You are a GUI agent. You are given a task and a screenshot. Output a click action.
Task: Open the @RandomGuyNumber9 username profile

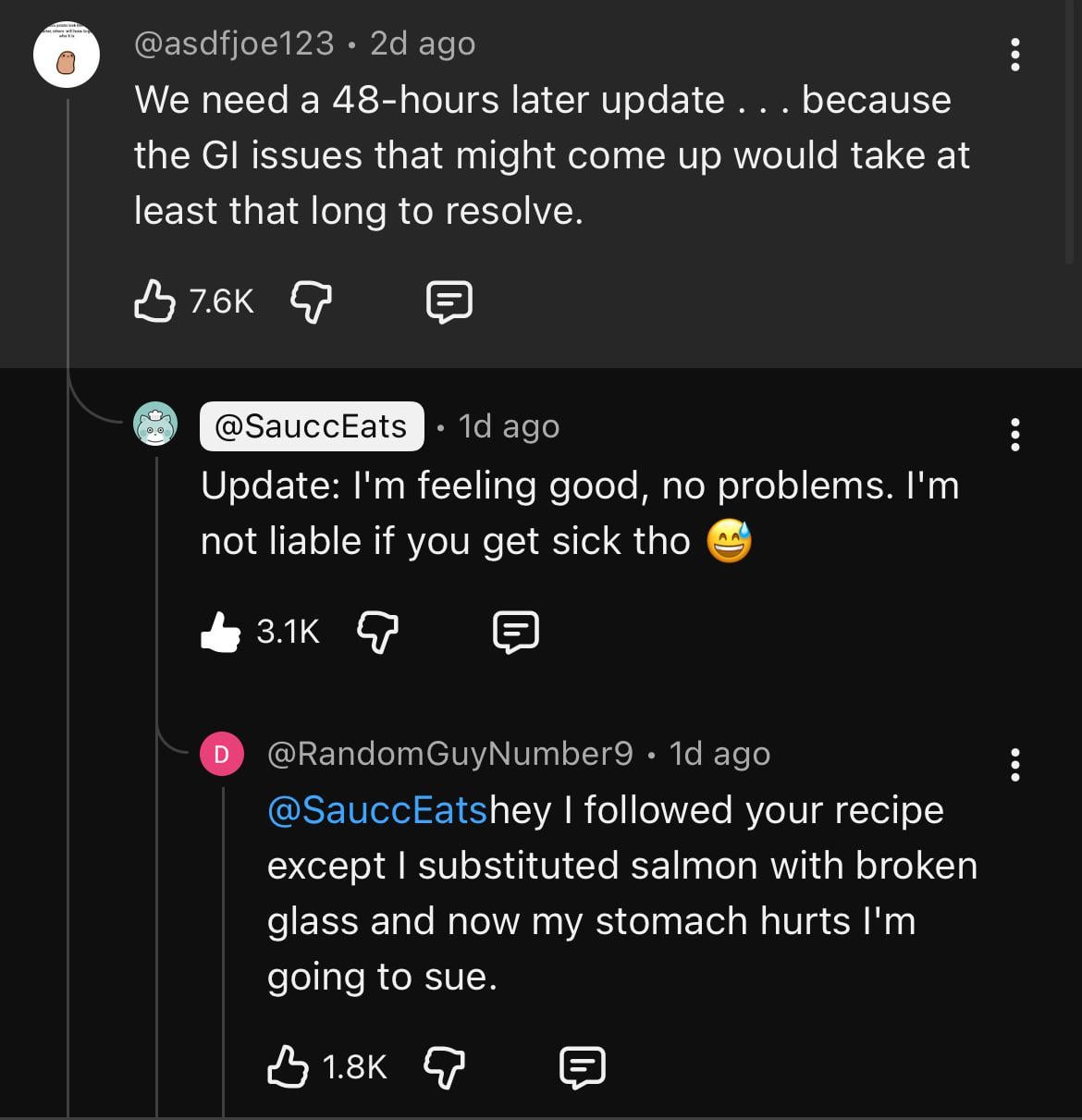coord(450,754)
